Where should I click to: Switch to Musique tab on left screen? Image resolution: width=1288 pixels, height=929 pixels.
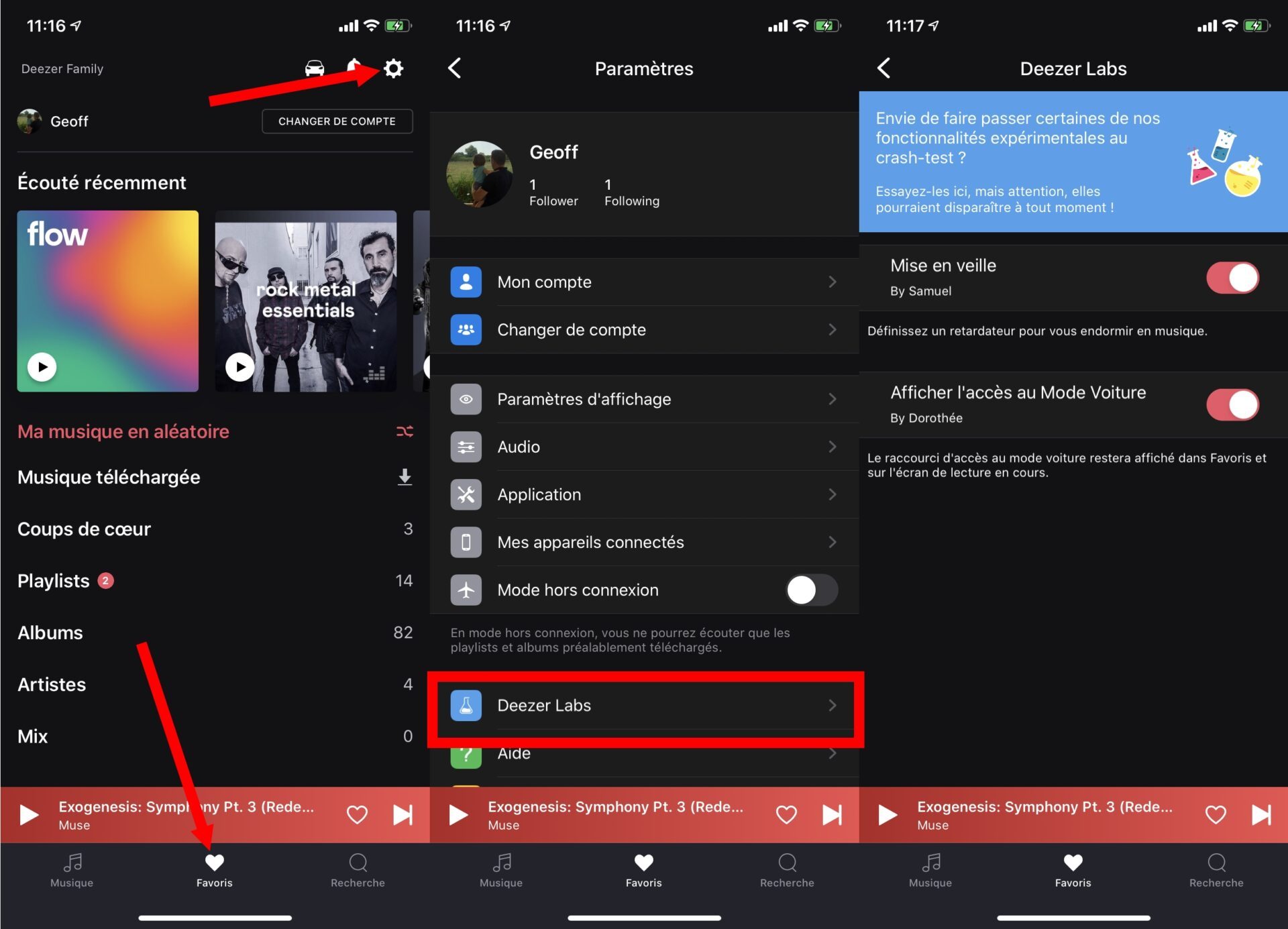coord(72,871)
